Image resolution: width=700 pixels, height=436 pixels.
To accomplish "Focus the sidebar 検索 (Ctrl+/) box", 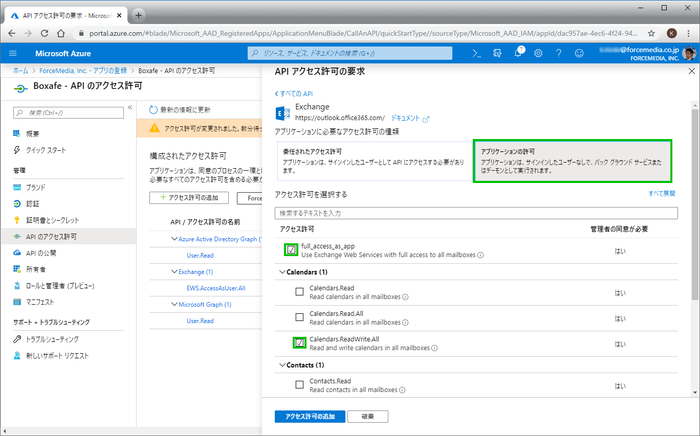I will pos(68,112).
